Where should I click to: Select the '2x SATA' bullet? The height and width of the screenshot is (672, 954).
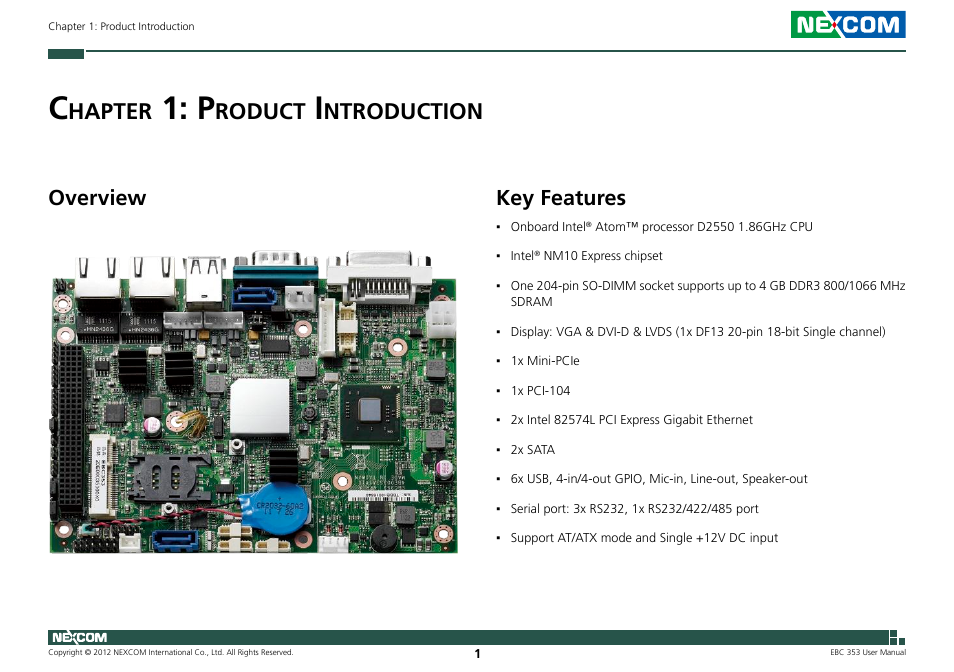532,450
